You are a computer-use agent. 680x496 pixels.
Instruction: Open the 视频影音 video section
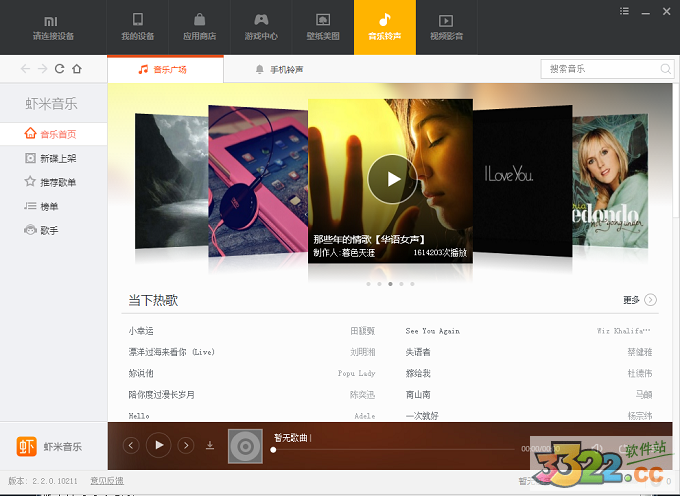pos(446,27)
